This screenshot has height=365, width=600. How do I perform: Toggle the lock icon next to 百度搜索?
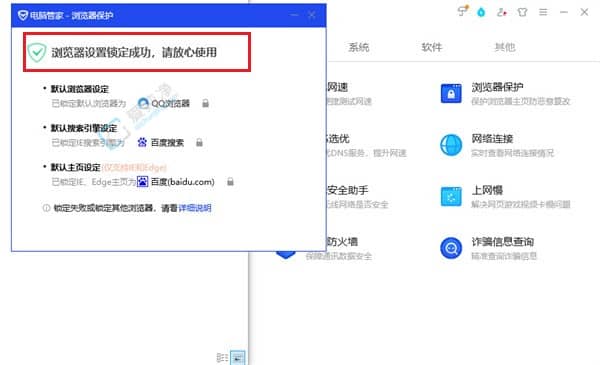199,143
